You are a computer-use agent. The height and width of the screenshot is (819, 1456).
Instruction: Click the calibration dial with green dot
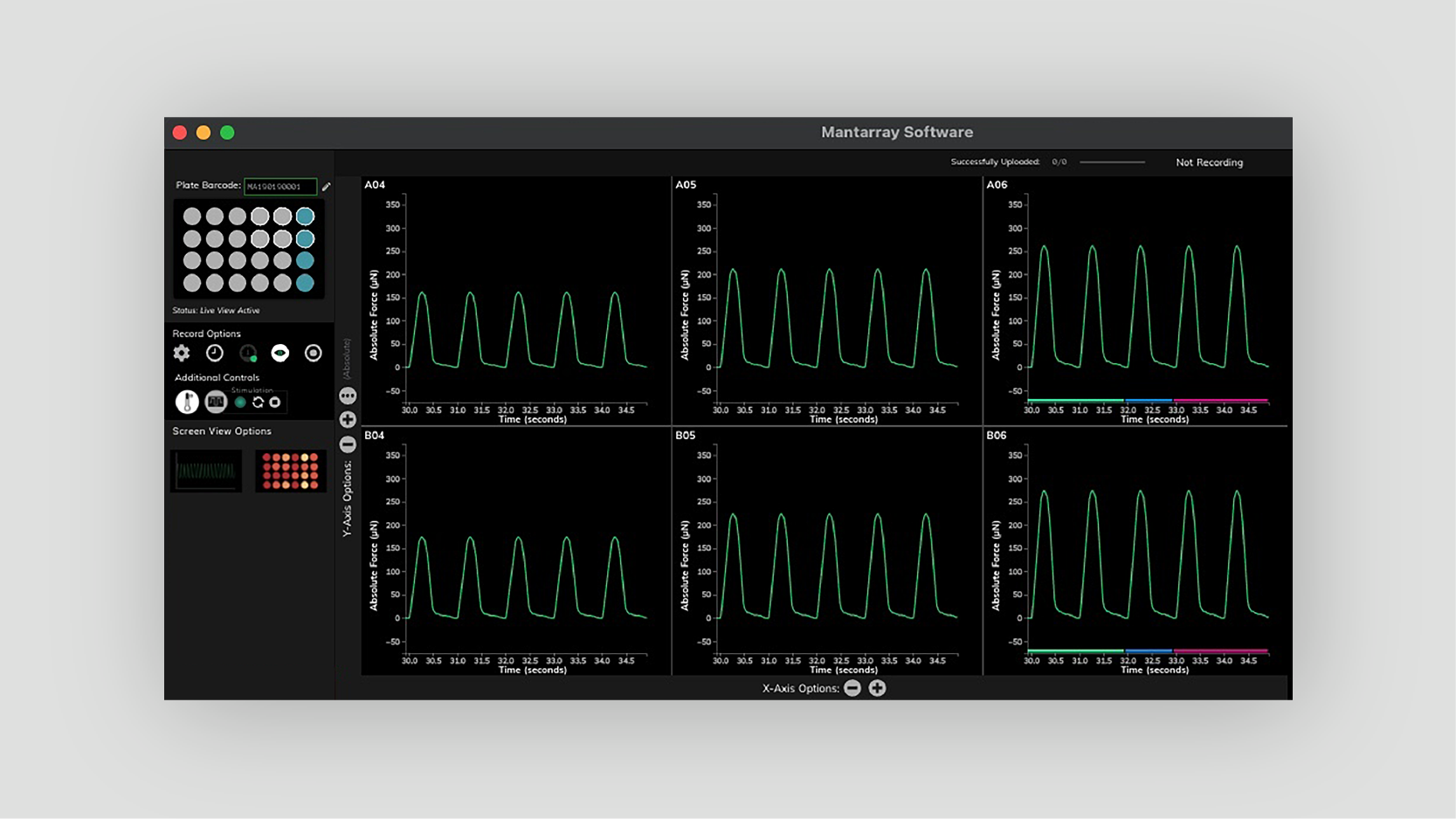248,353
